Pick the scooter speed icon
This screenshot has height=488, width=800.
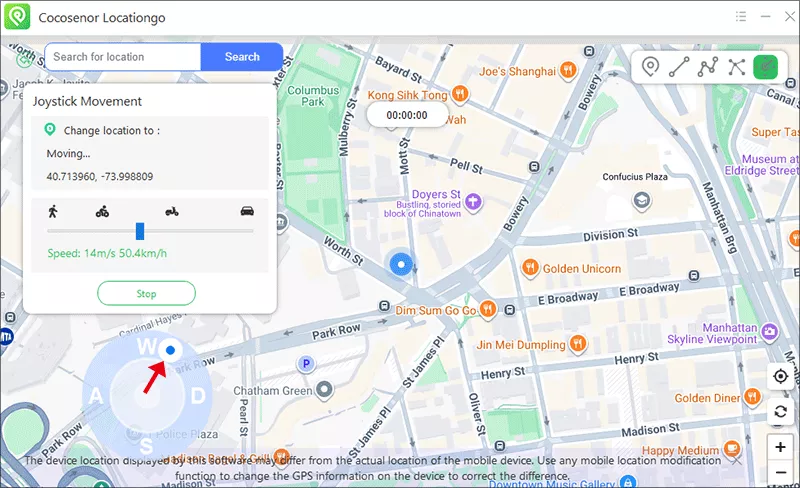(x=170, y=211)
